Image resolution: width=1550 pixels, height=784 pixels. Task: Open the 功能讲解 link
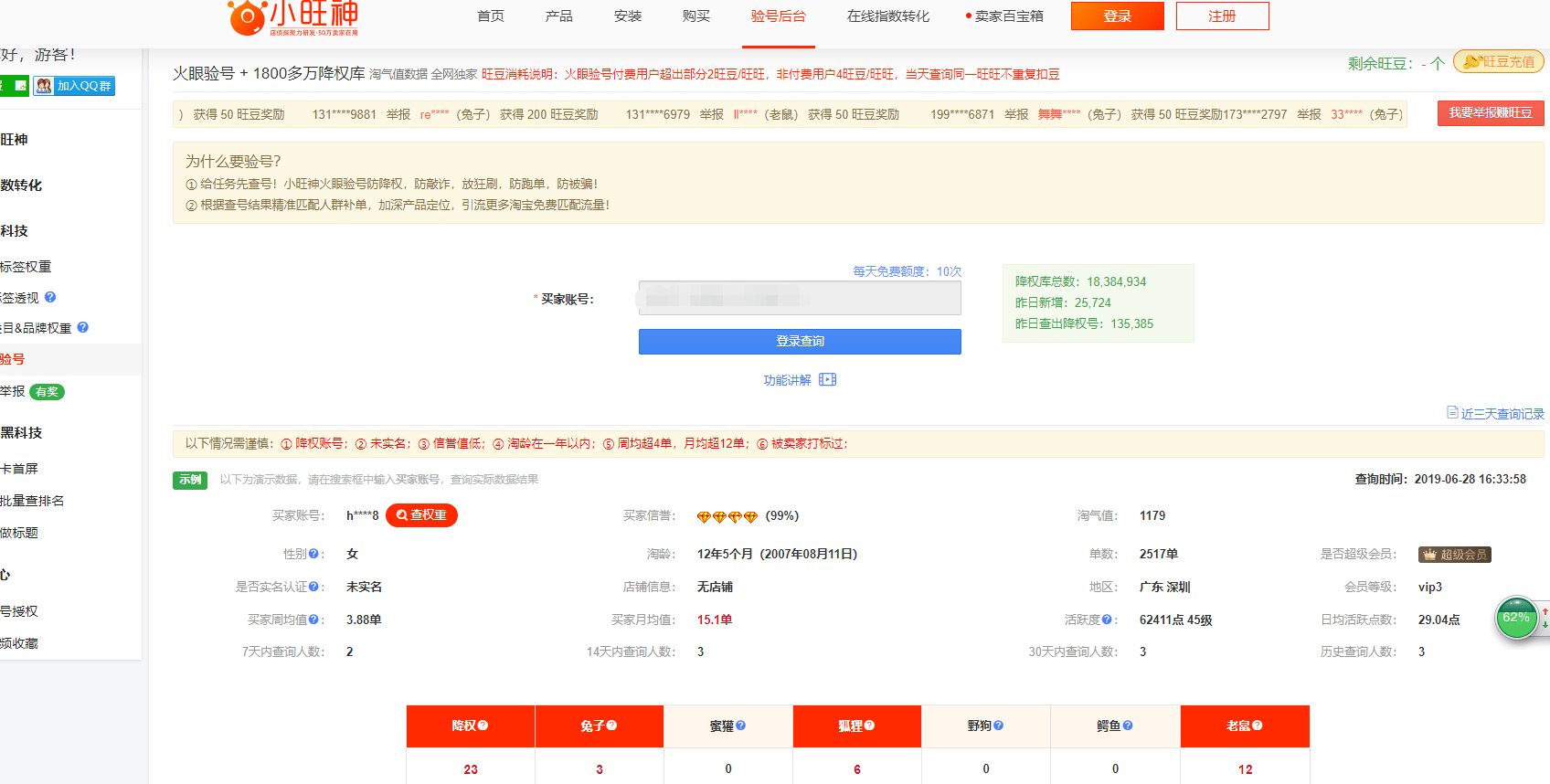pos(787,380)
